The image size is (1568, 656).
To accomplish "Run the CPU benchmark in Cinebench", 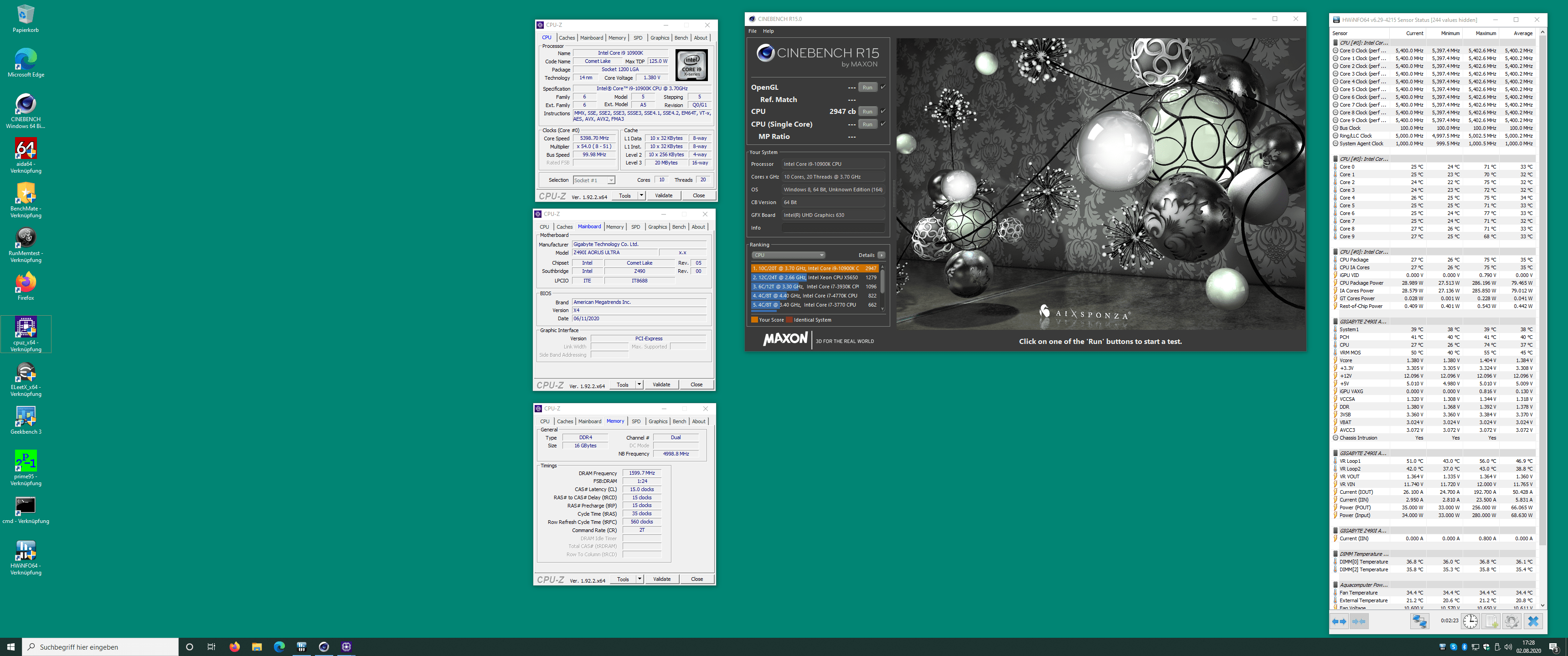I will 867,111.
